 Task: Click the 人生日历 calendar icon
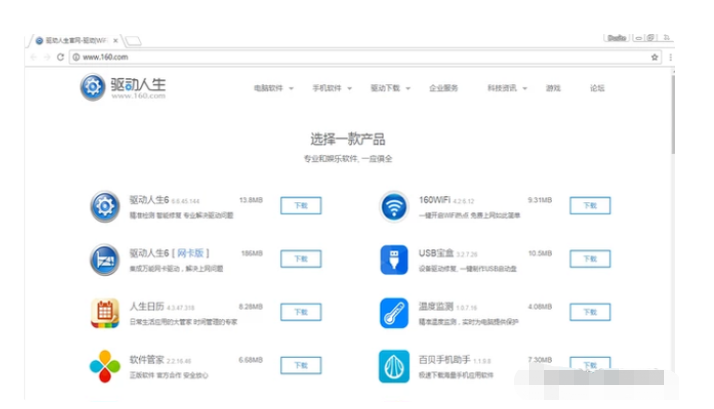[x=104, y=313]
